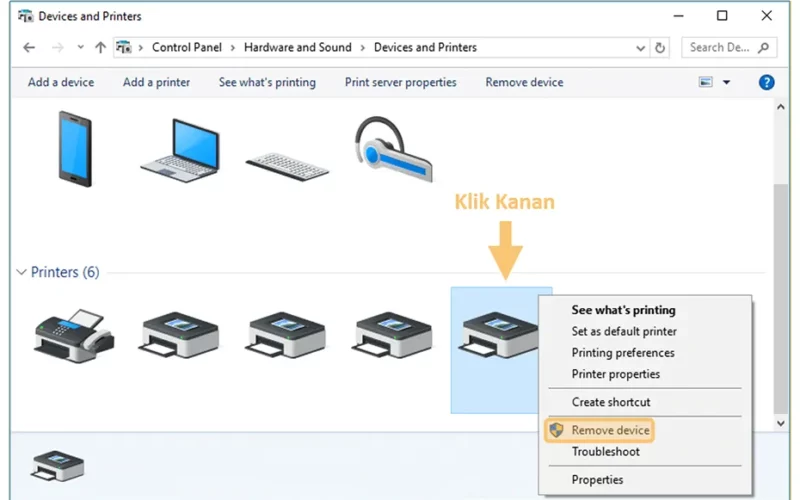Open the recent locations dropdown chevron
The height and width of the screenshot is (500, 800).
tap(81, 47)
